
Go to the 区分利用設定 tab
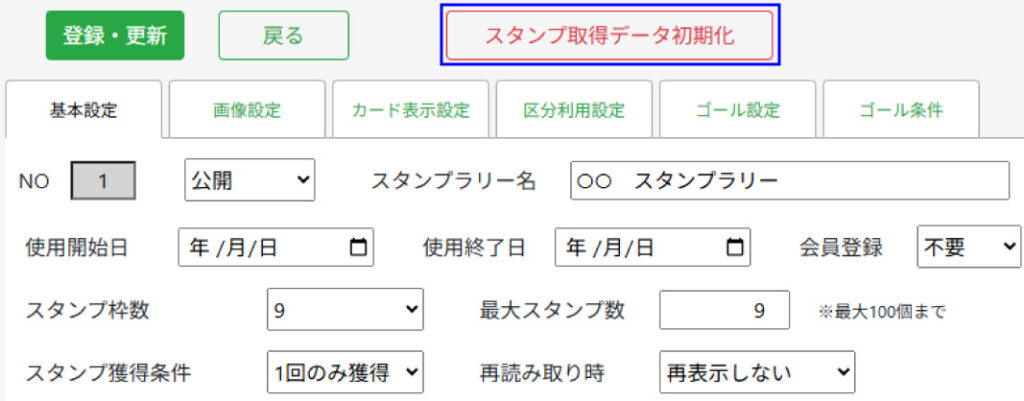pos(573,110)
